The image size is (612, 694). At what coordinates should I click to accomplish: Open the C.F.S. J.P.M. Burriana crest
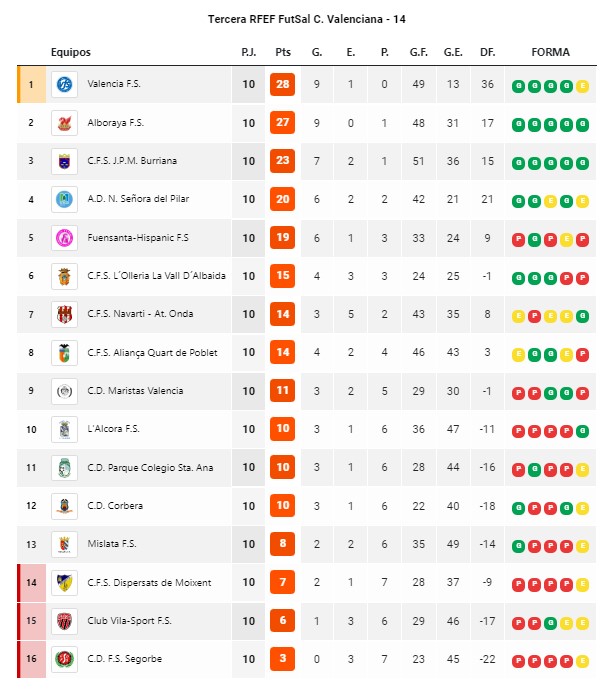coord(64,161)
